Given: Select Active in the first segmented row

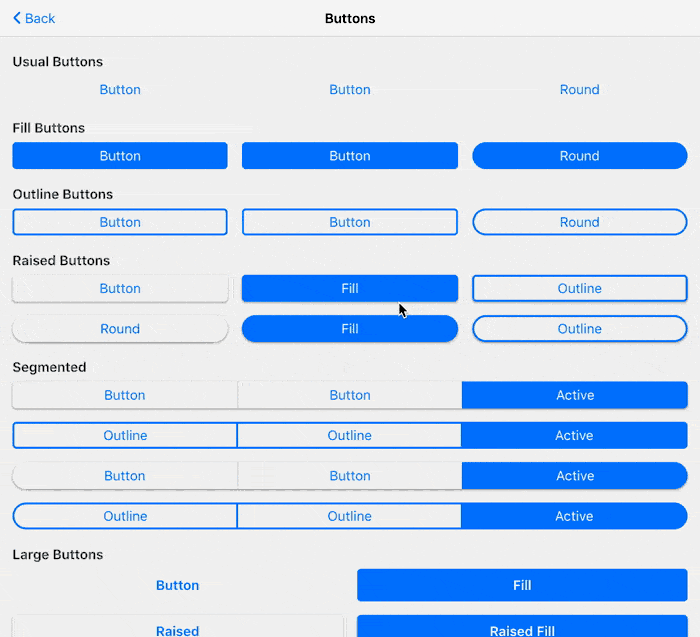Looking at the screenshot, I should (575, 395).
